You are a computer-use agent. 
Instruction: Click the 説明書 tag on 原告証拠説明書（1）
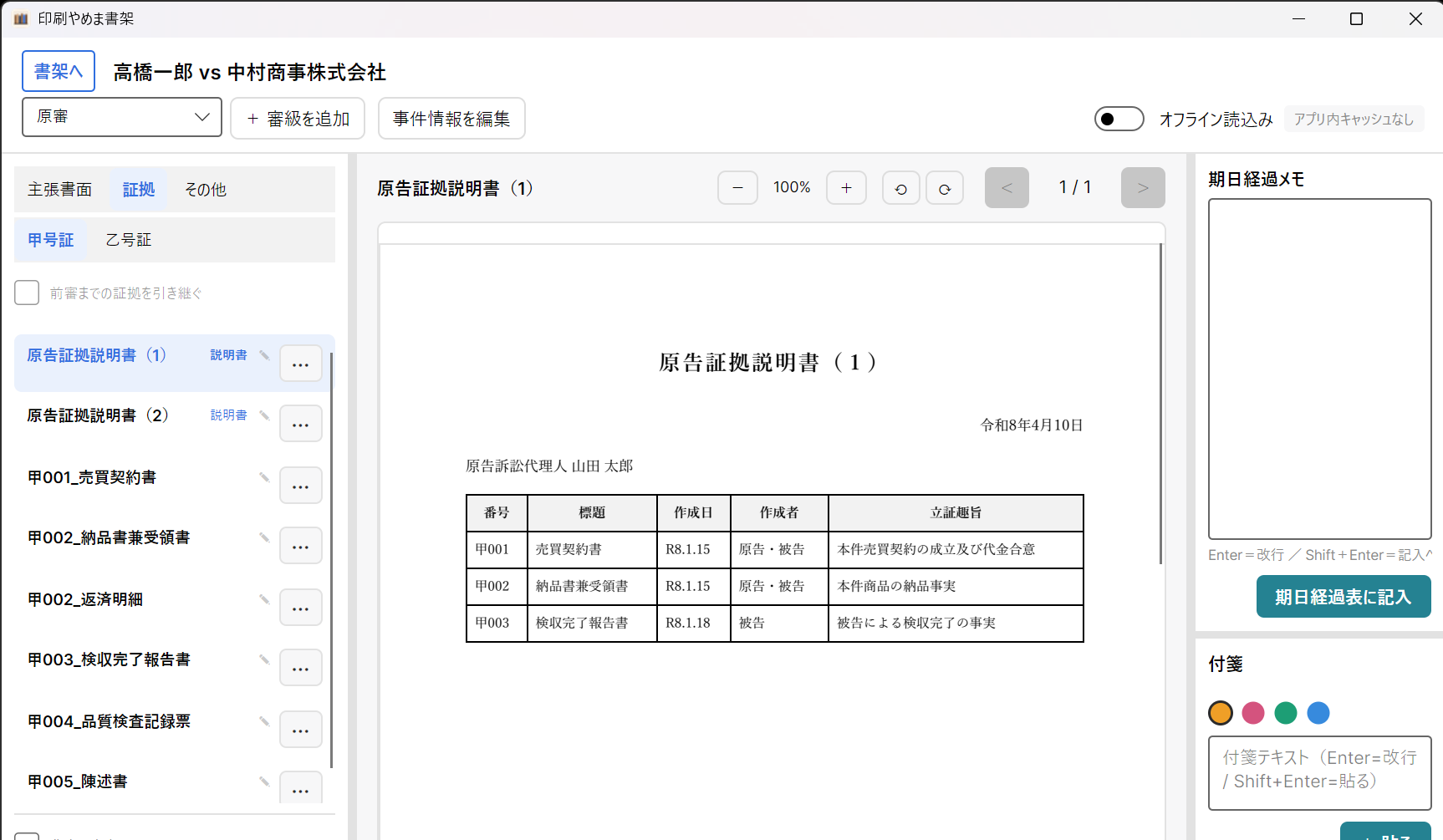pyautogui.click(x=228, y=355)
